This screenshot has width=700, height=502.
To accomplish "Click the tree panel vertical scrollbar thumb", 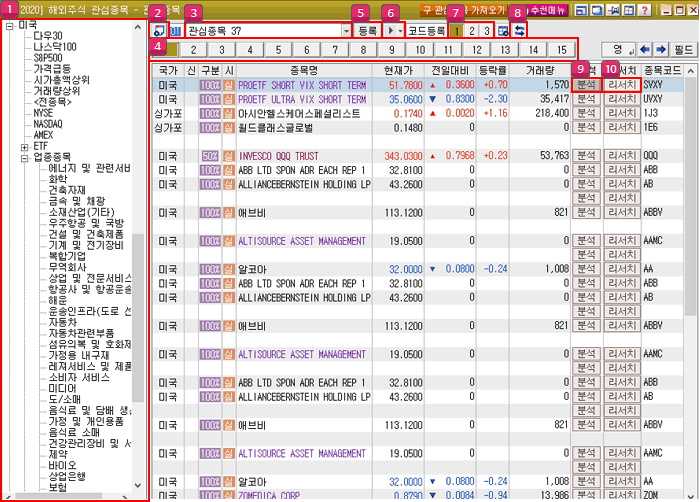I will pyautogui.click(x=138, y=317).
